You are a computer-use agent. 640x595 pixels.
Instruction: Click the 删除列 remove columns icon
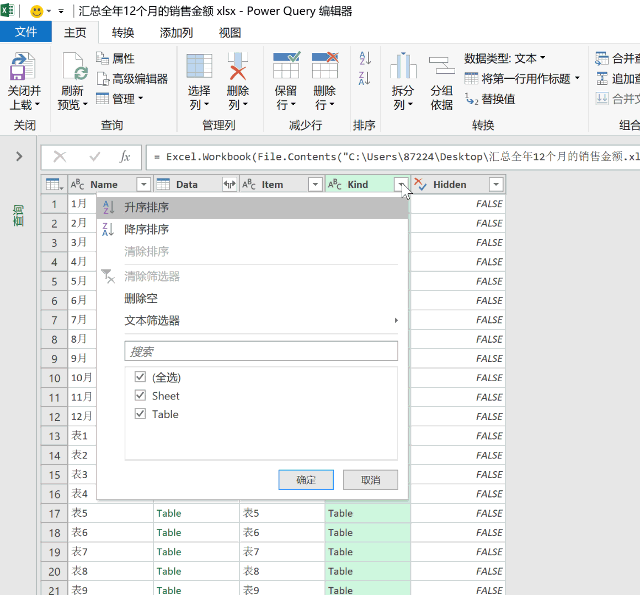238,66
